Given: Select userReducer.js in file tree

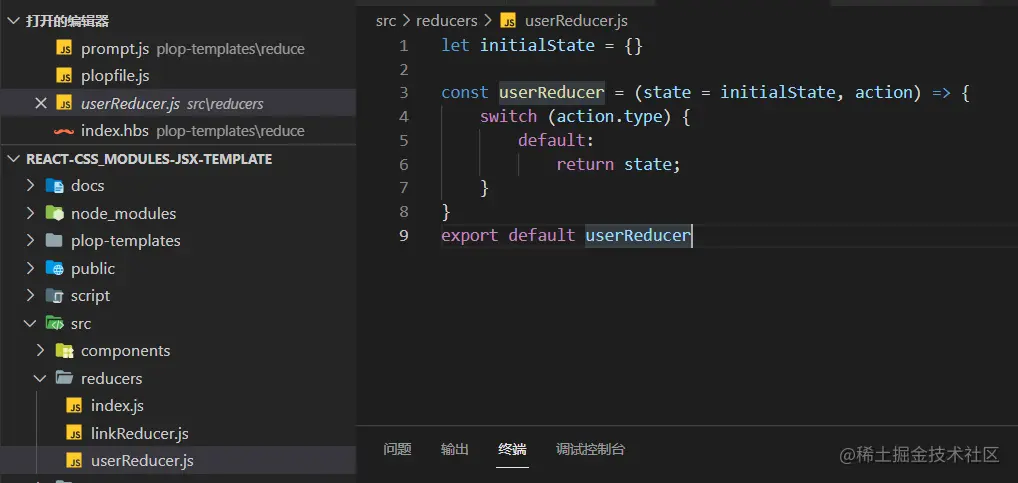Looking at the screenshot, I should click(142, 461).
